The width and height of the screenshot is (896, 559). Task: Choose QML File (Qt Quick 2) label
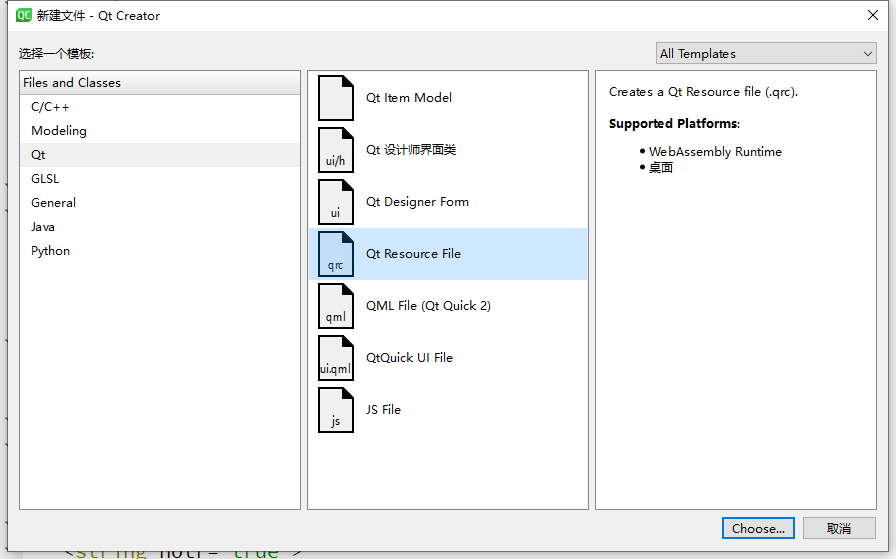[x=428, y=306]
